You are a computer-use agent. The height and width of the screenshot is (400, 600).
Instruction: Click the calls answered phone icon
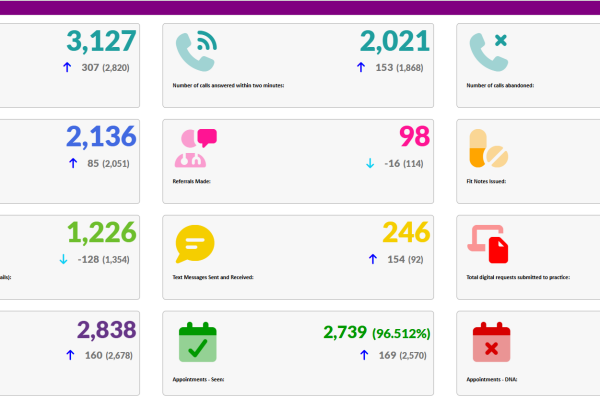(196, 51)
